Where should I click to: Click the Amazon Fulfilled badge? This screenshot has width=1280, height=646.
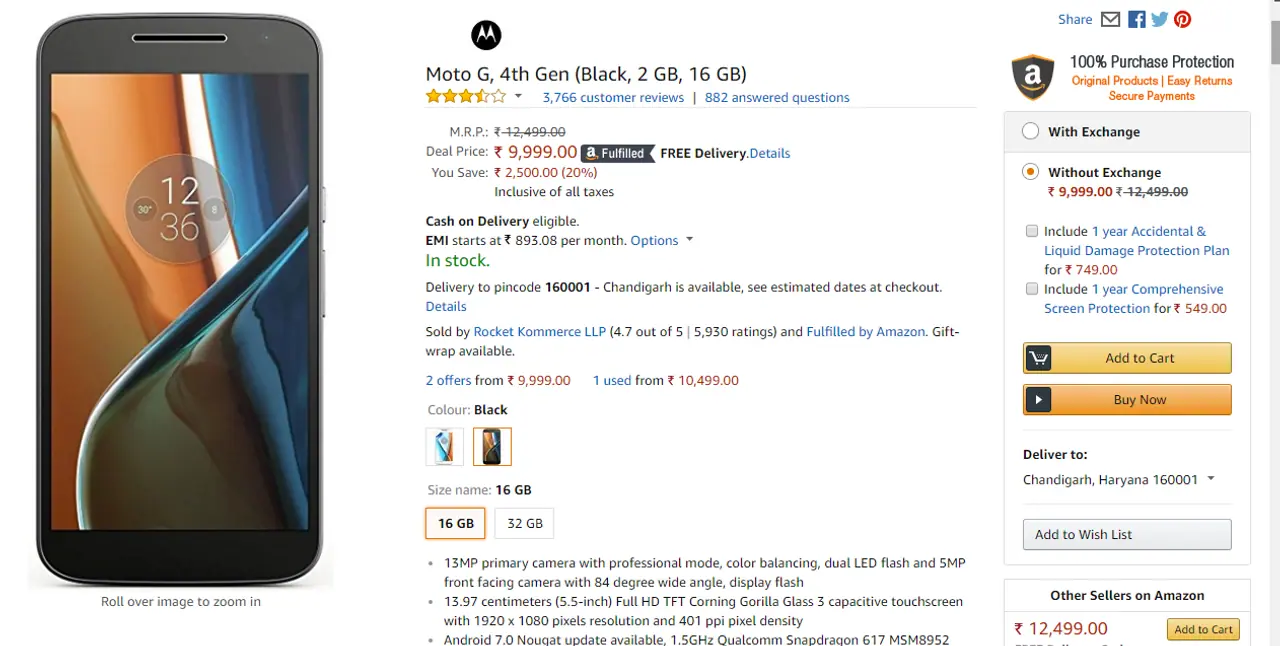coord(617,153)
